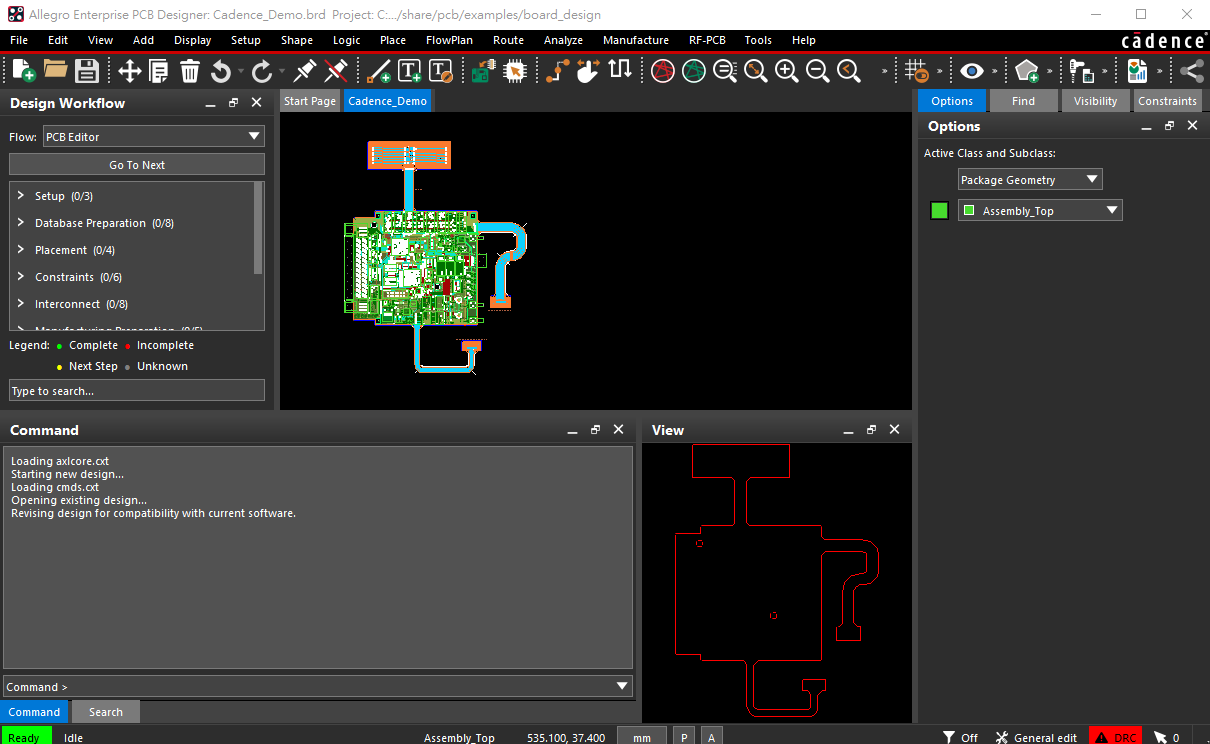Click the green Assembly_Top color swatch

pos(939,210)
